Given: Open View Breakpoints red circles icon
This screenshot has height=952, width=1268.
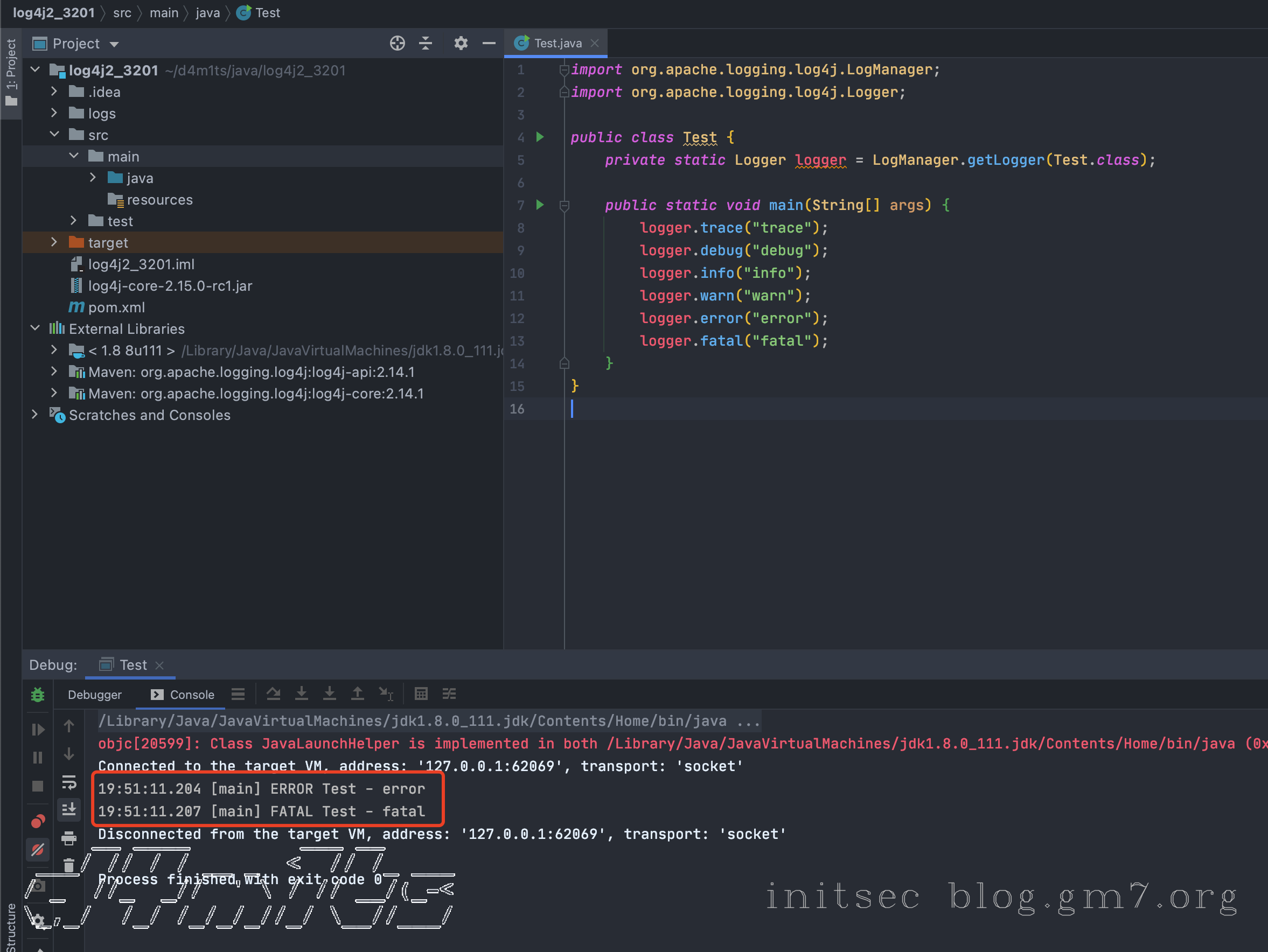Looking at the screenshot, I should click(38, 821).
